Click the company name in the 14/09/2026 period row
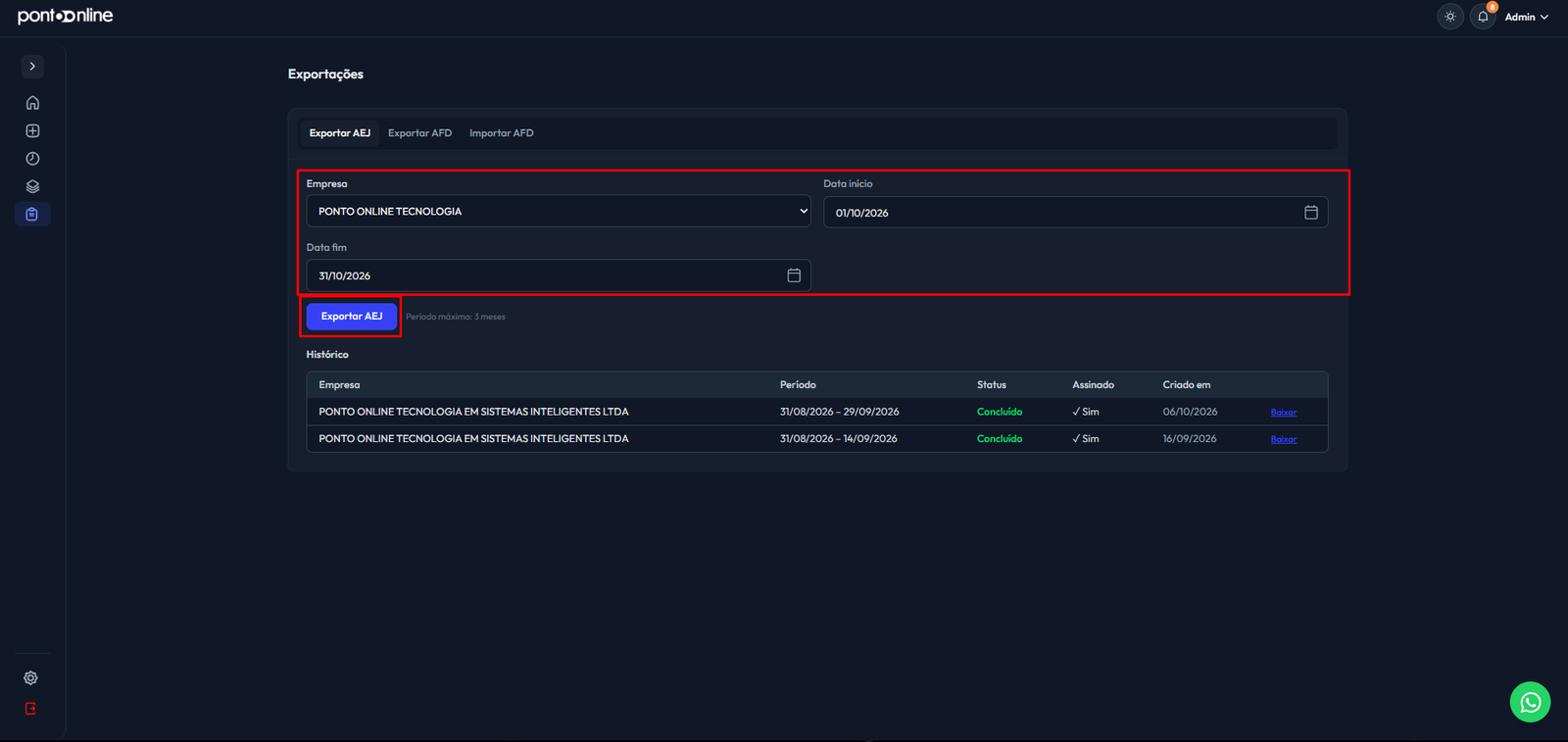1568x742 pixels. click(x=473, y=438)
